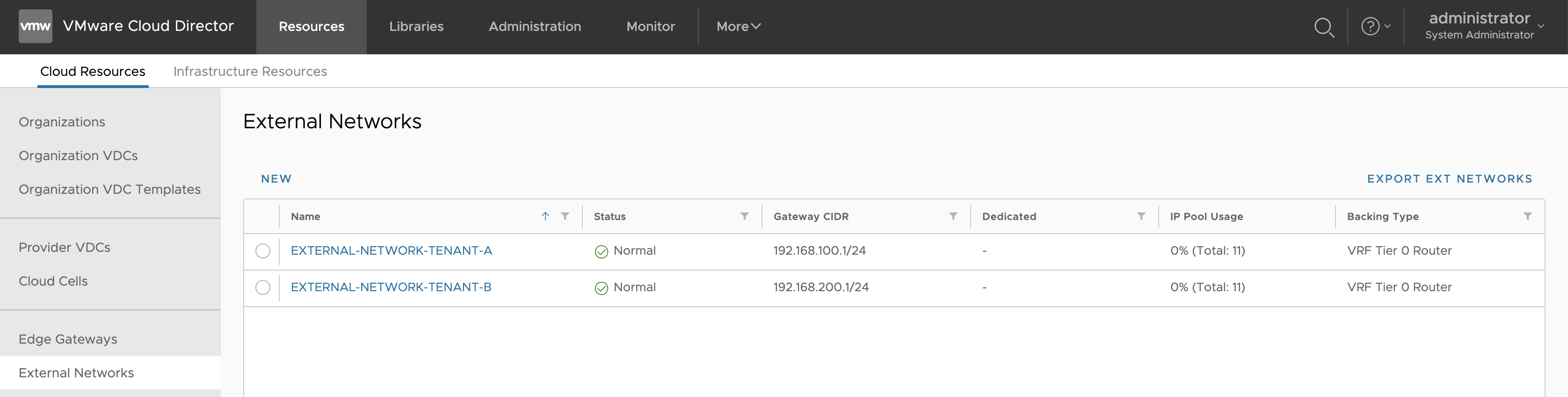Open the search magnifier icon
The image size is (1568, 397).
tap(1323, 28)
